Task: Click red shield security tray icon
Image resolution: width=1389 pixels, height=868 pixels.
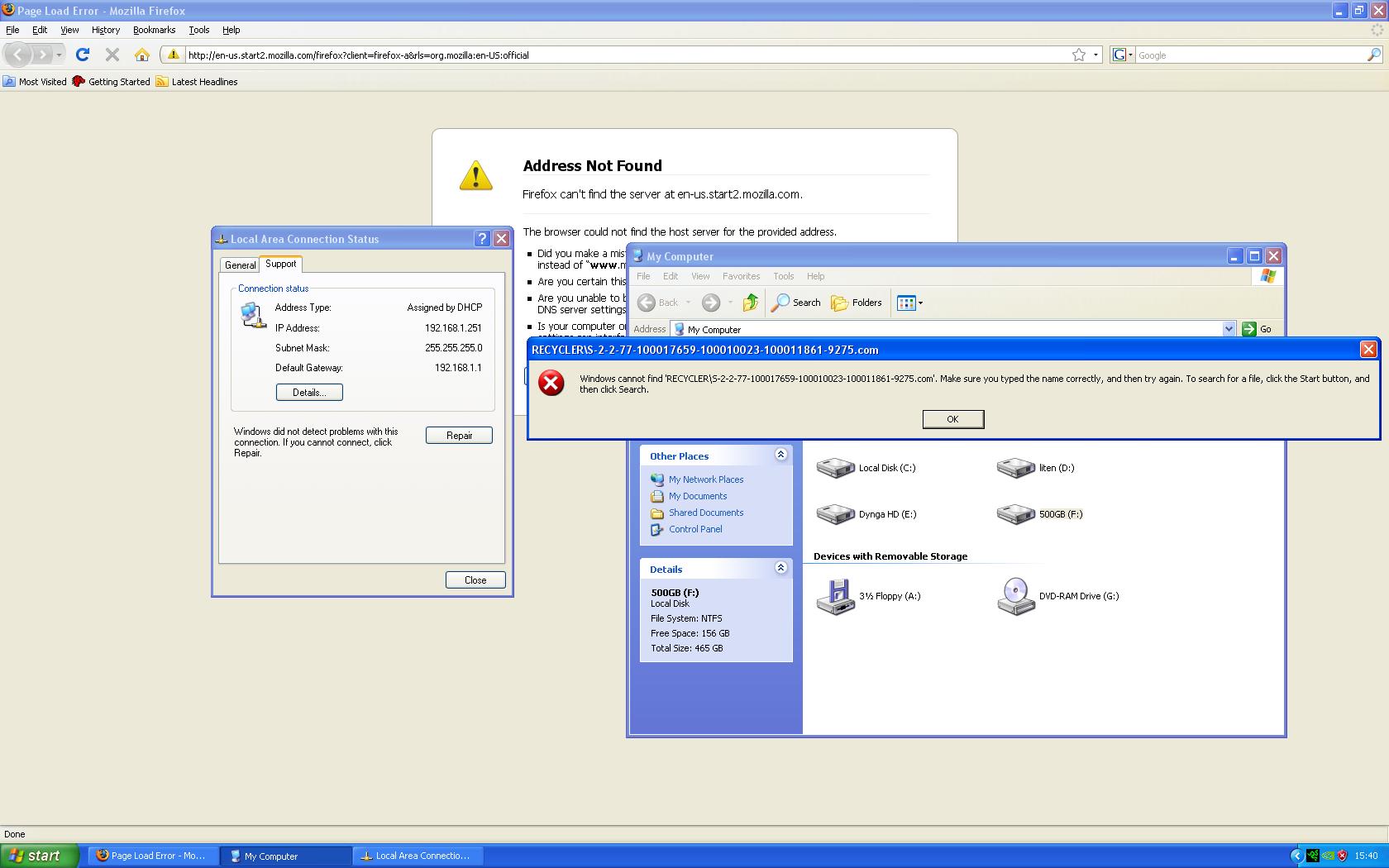Action: pos(1342,856)
